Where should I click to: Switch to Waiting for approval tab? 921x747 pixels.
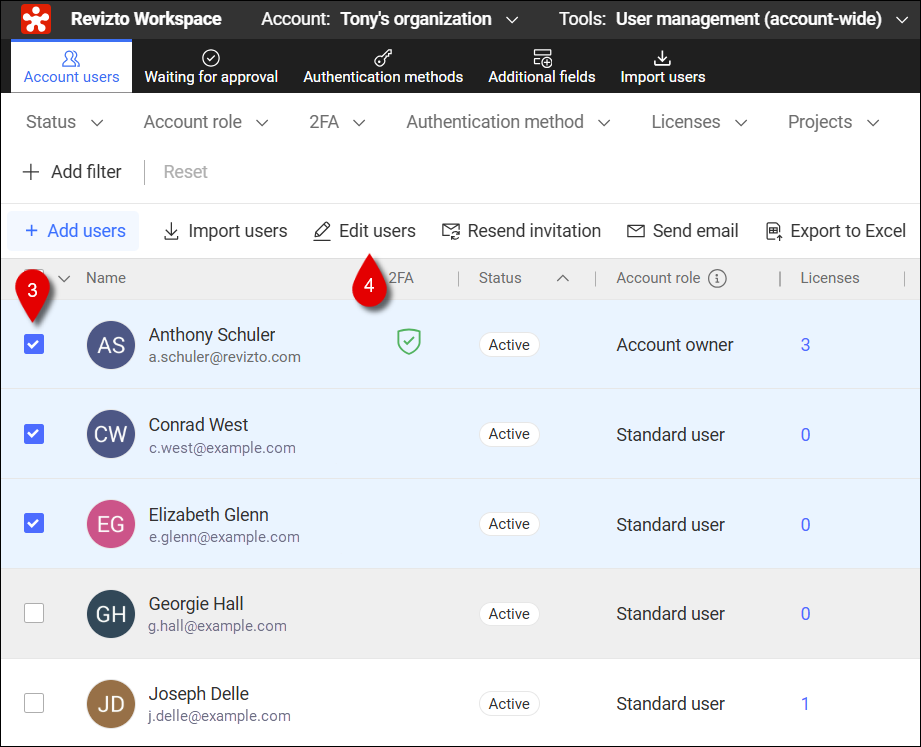(211, 66)
